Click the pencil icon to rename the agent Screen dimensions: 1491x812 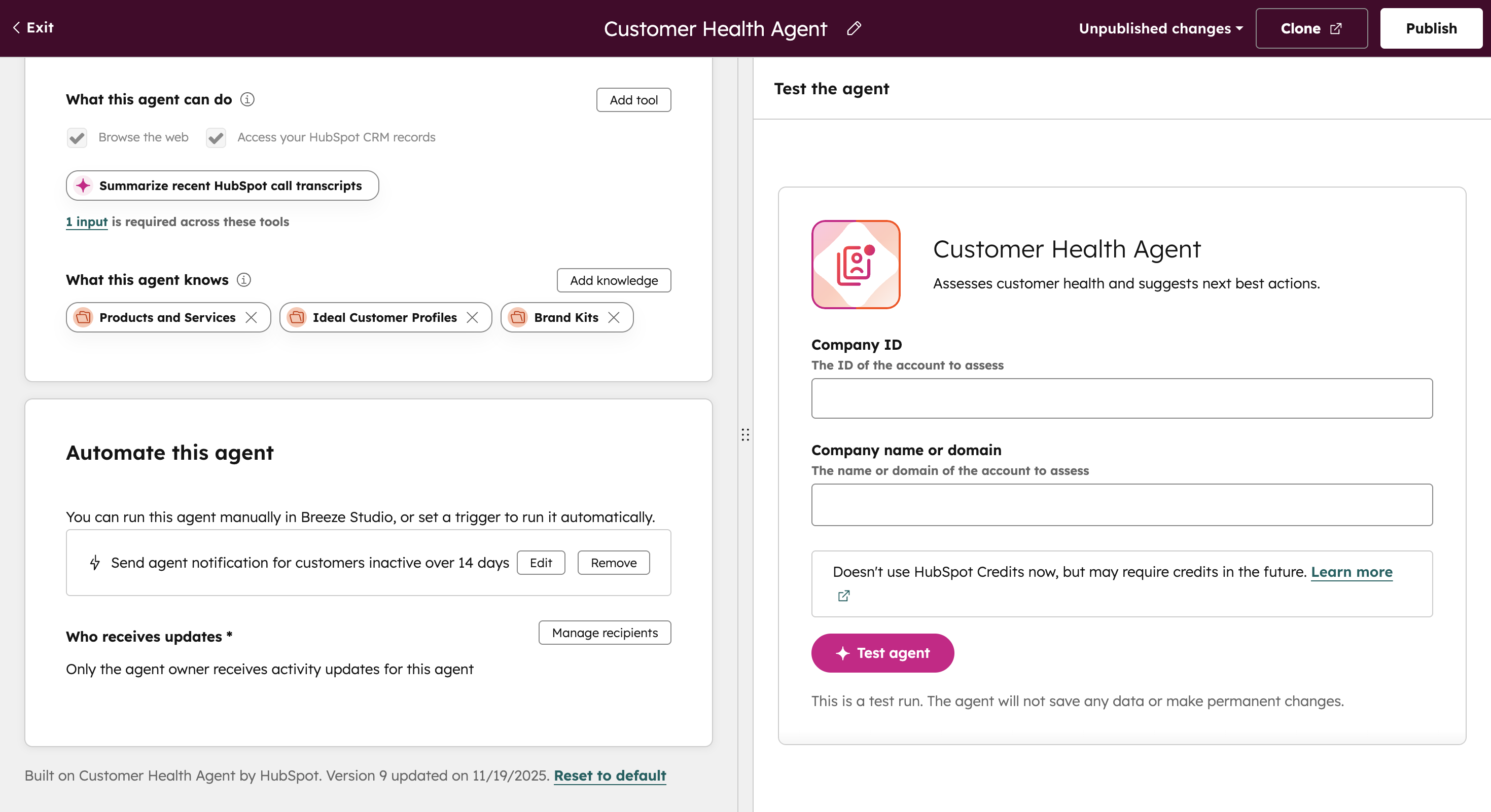point(854,28)
